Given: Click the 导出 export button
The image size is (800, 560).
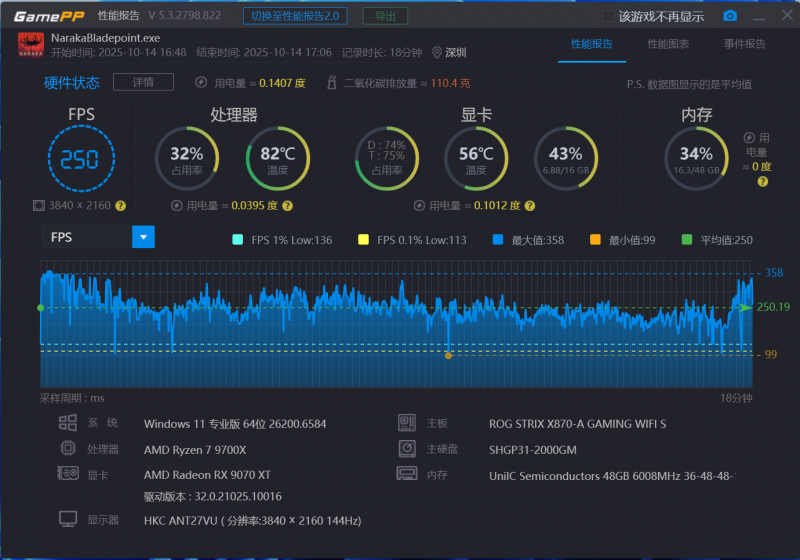Looking at the screenshot, I should [384, 16].
